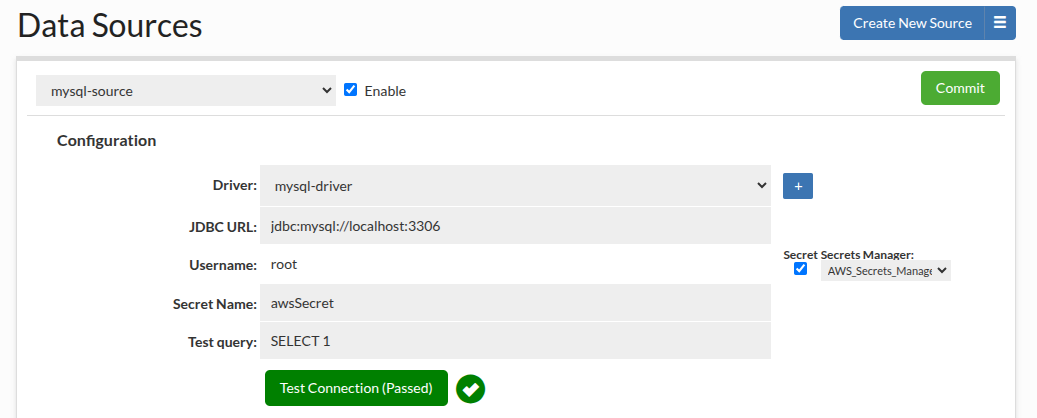Focus the JDBC URL input field

click(515, 226)
